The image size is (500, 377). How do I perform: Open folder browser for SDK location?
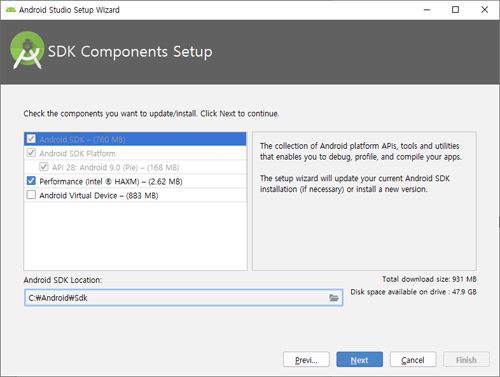click(334, 298)
